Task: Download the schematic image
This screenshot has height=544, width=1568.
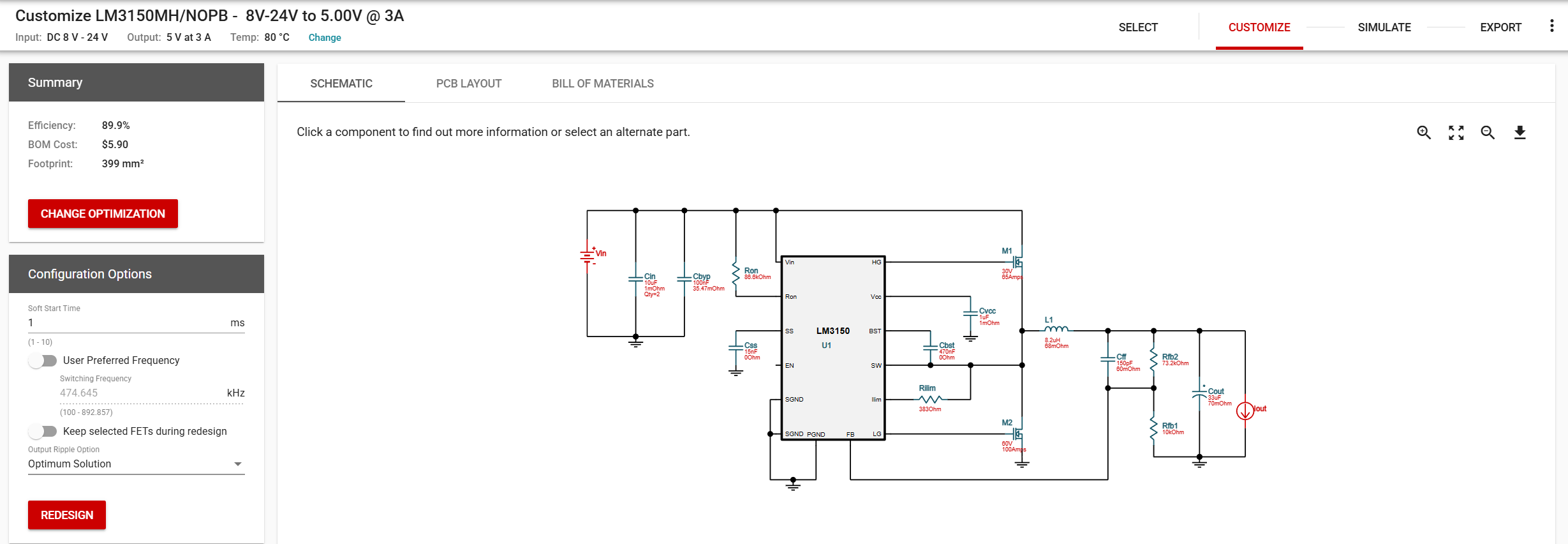Action: coord(1520,132)
